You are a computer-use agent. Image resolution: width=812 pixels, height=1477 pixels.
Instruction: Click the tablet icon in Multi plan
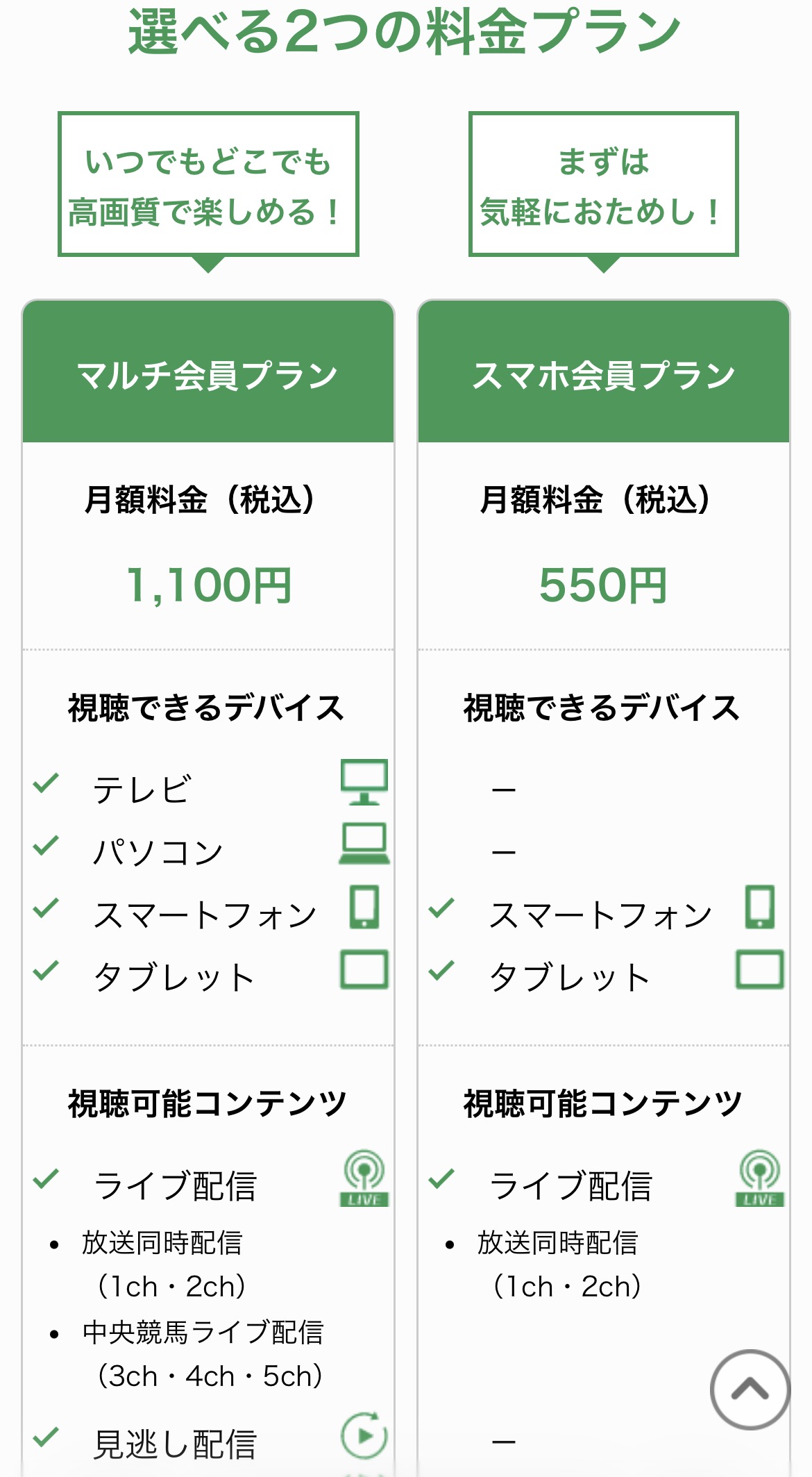pyautogui.click(x=364, y=969)
